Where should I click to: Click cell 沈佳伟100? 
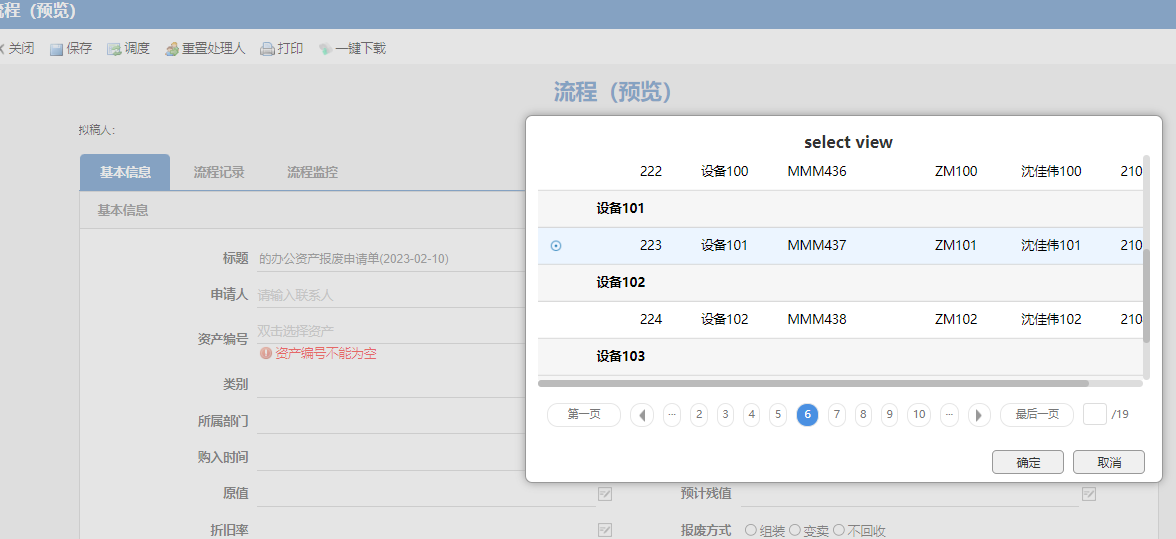1051,172
